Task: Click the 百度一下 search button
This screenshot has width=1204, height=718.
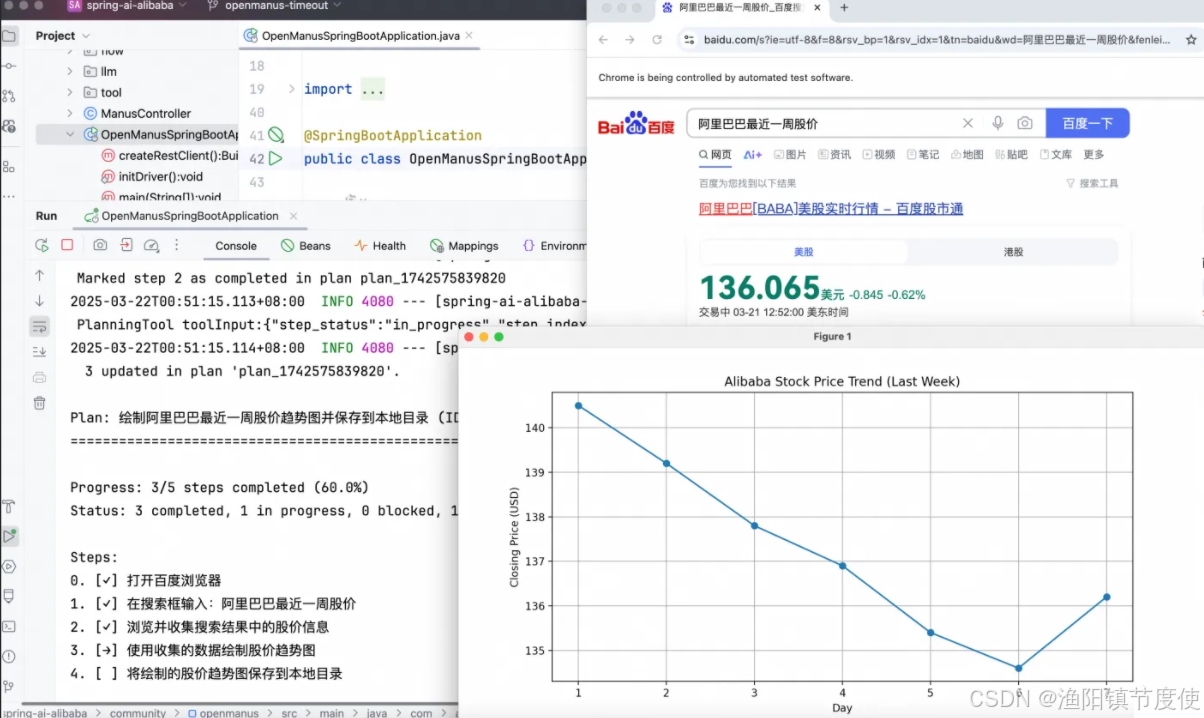Action: pyautogui.click(x=1087, y=123)
